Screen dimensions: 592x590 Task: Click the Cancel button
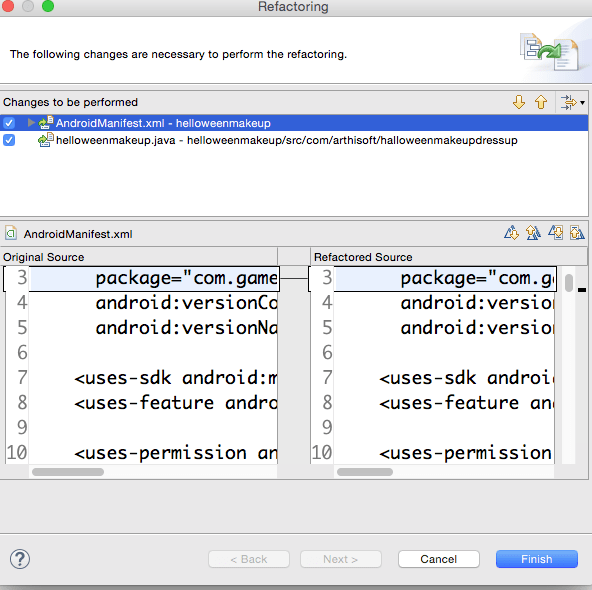[x=439, y=559]
